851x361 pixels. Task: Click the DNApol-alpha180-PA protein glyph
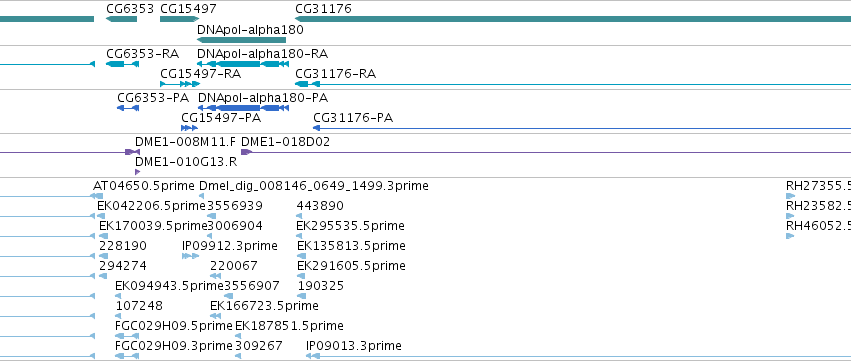click(x=243, y=108)
